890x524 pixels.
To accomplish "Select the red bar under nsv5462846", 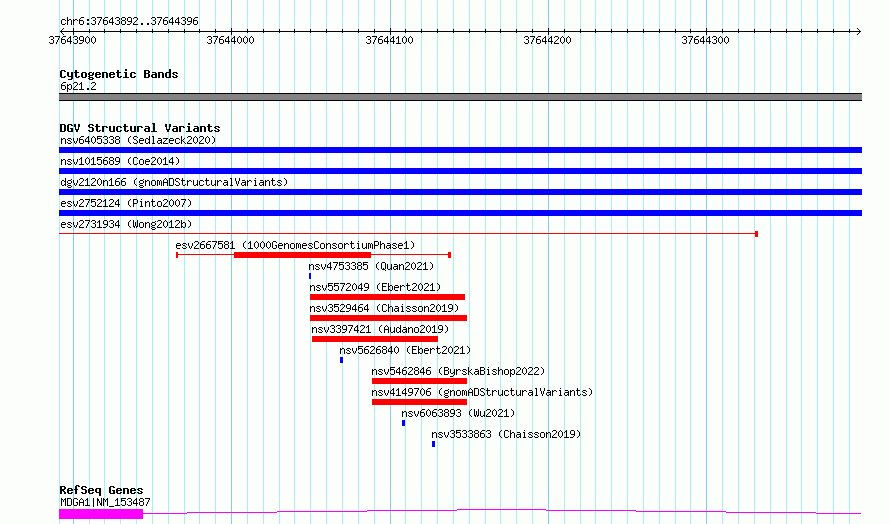I will click(419, 381).
